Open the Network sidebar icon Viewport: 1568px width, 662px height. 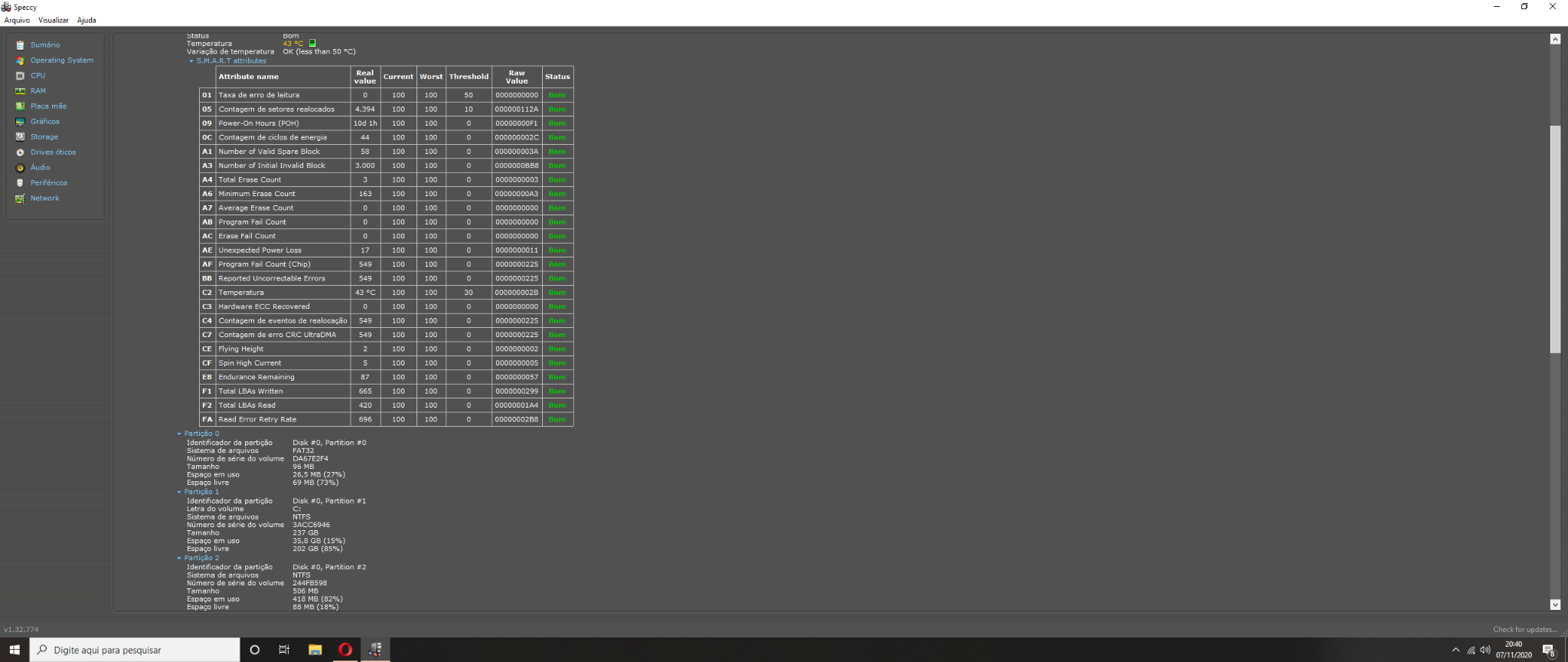pyautogui.click(x=21, y=198)
